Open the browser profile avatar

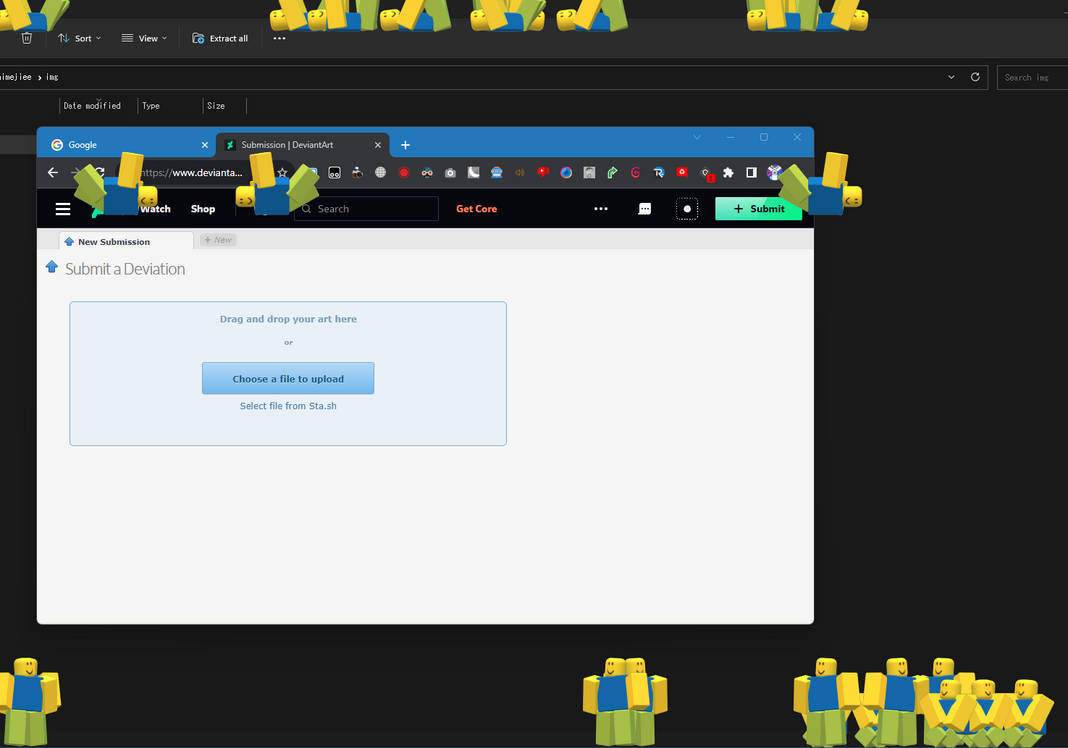coord(774,172)
